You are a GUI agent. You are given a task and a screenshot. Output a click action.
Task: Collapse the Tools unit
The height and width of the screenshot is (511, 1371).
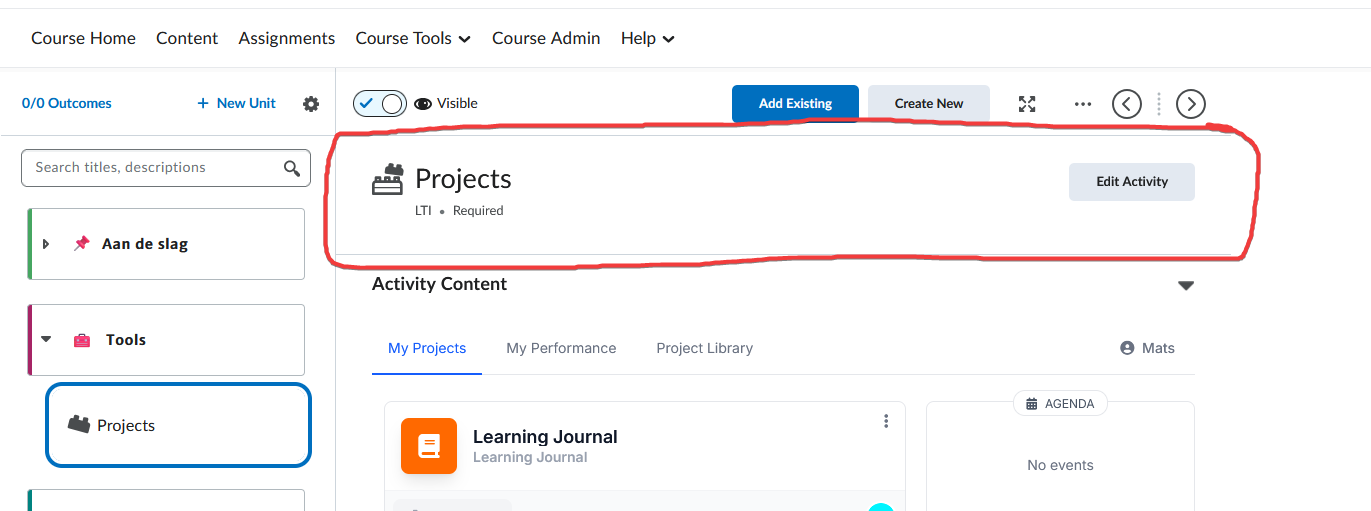[46, 340]
